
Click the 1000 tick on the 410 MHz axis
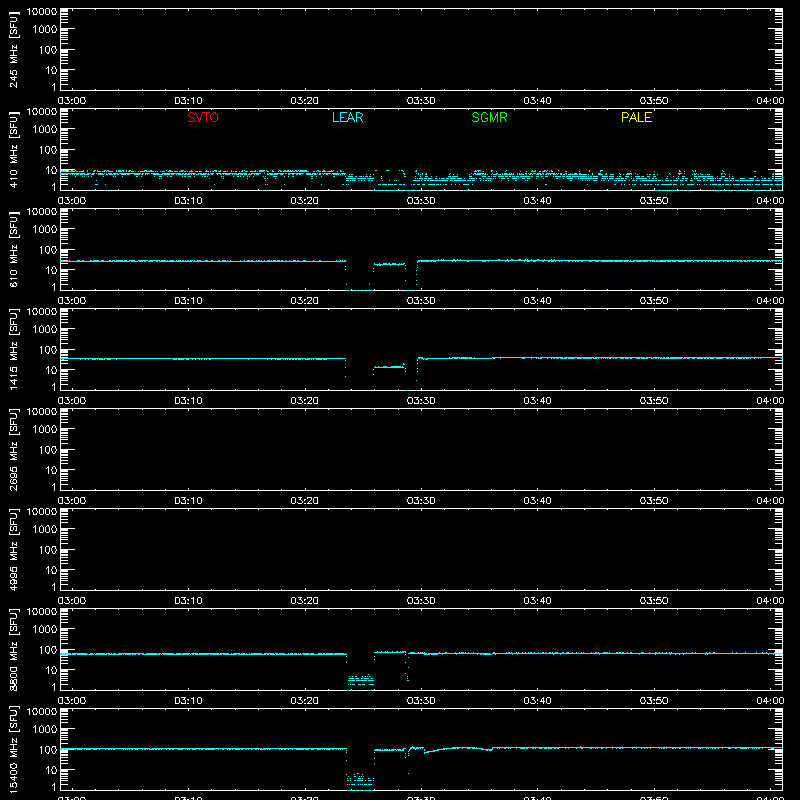pos(45,130)
